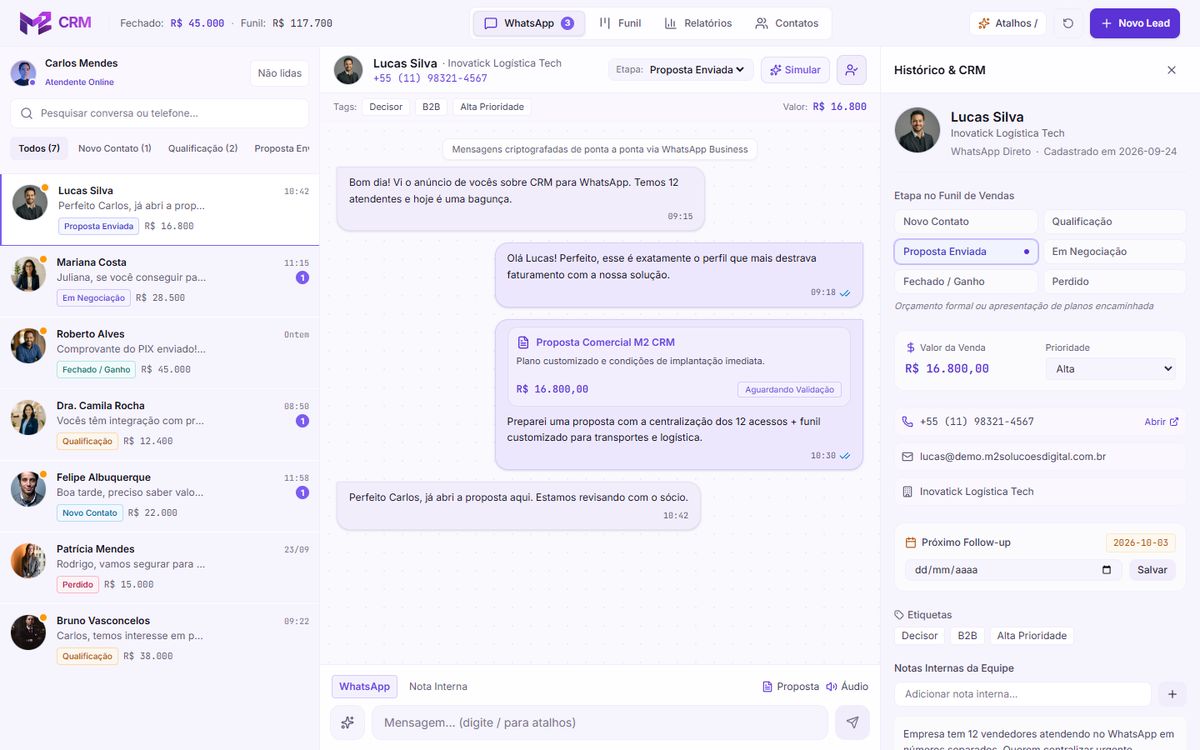Click Lucas Silva's avatar in chat header
This screenshot has width=1200, height=750.
pyautogui.click(x=348, y=70)
